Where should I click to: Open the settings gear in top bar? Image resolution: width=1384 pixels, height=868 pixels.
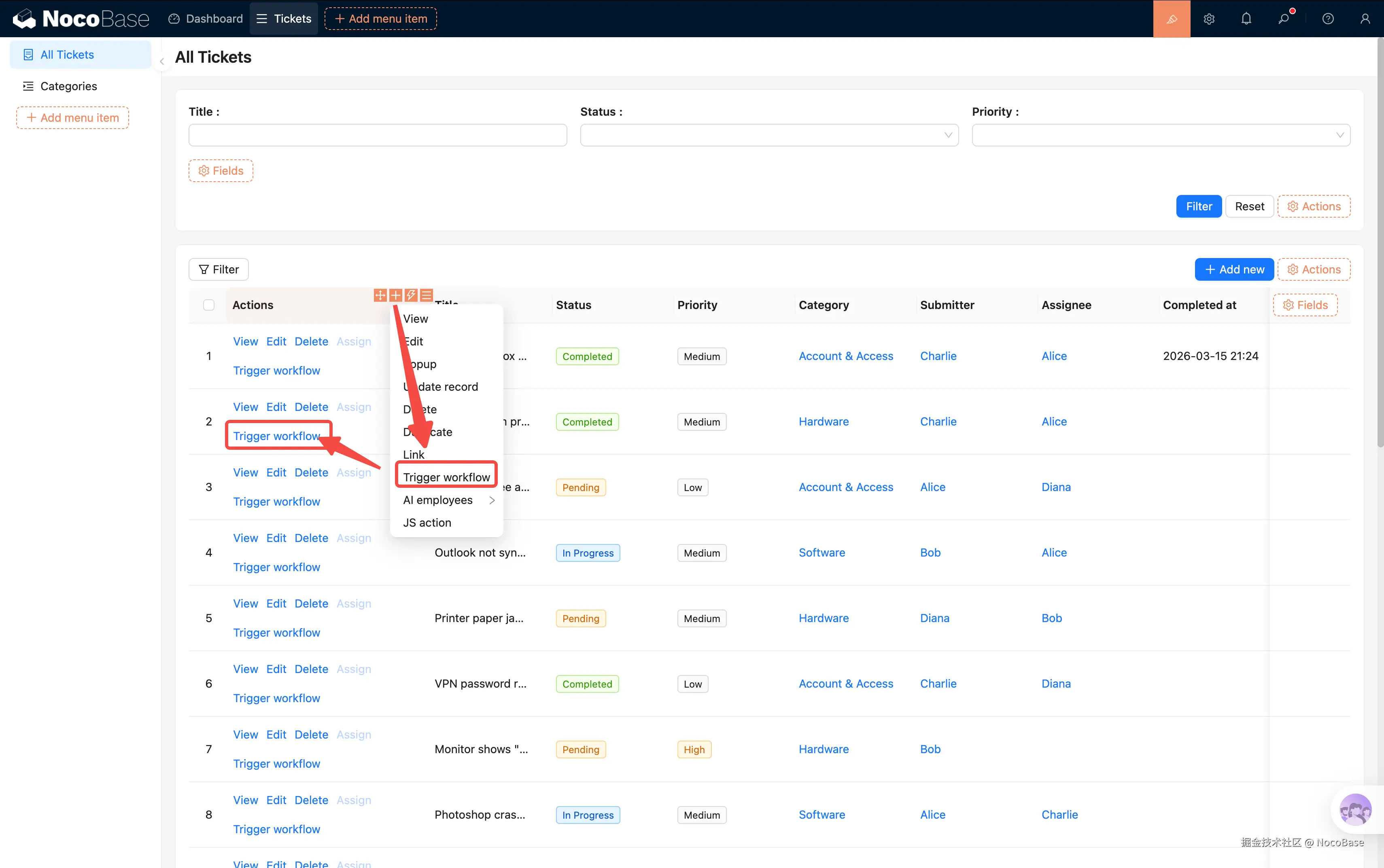[x=1209, y=18]
